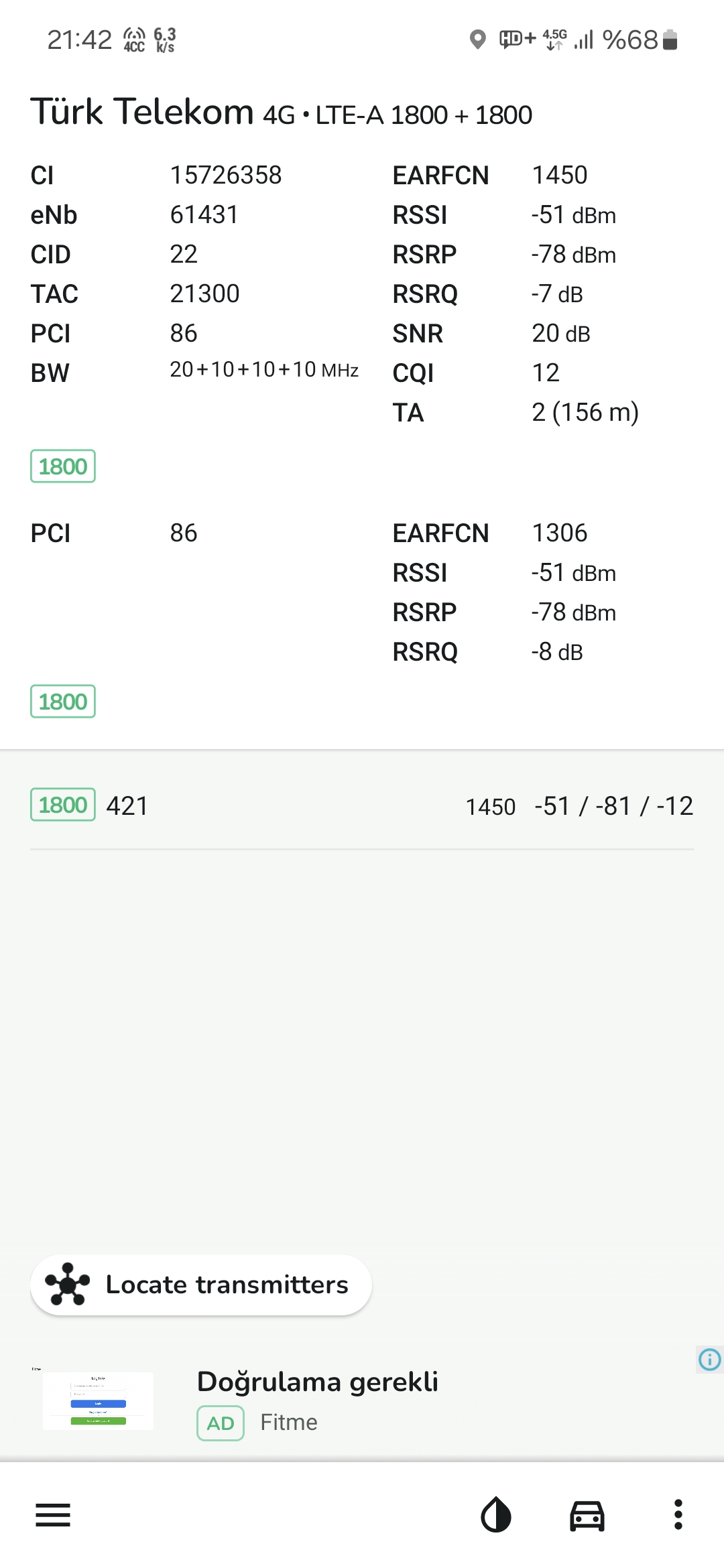Tap the eNb value 61431
This screenshot has height=1568, width=724.
(204, 215)
